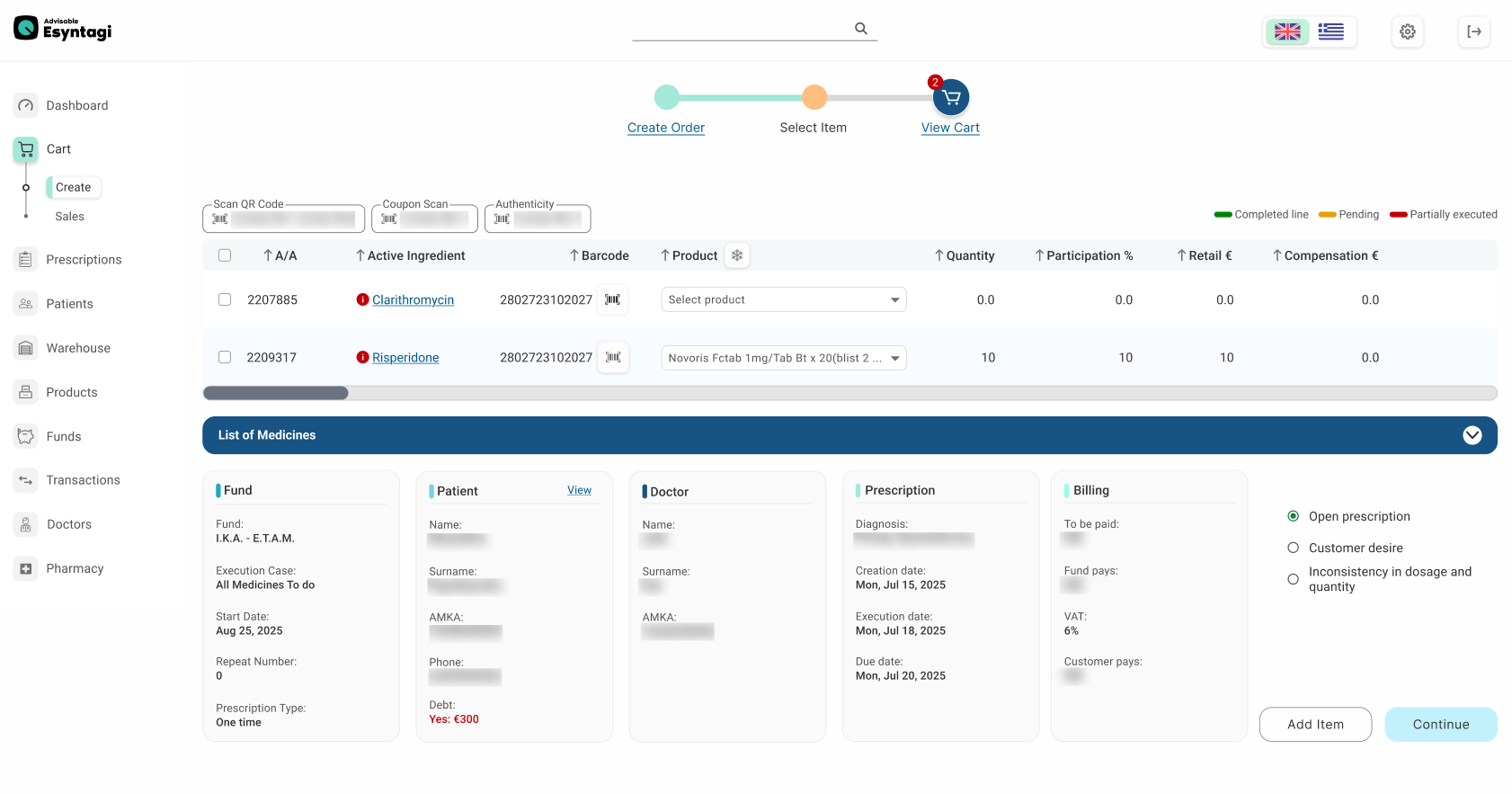Check the row 2209317 checkbox
The width and height of the screenshot is (1512, 794).
(225, 357)
